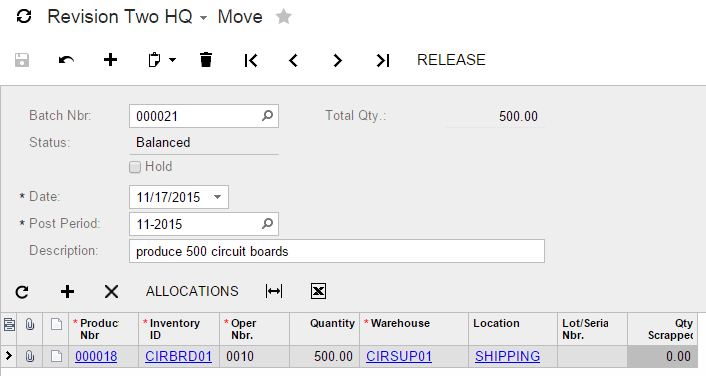Screen dimensions: 706x376
Task: Click the Save disk icon
Action: [22, 60]
